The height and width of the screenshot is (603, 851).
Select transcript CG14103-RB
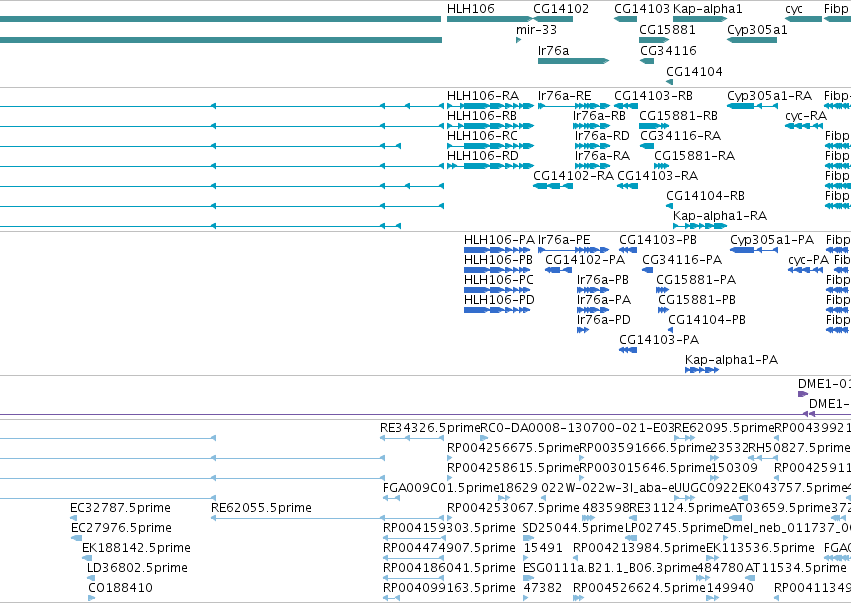tap(653, 96)
